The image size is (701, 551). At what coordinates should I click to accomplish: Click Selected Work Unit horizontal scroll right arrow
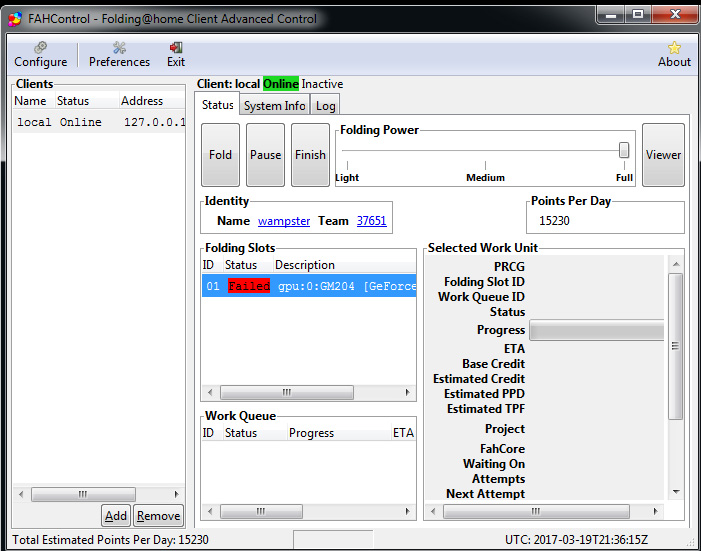click(x=656, y=511)
